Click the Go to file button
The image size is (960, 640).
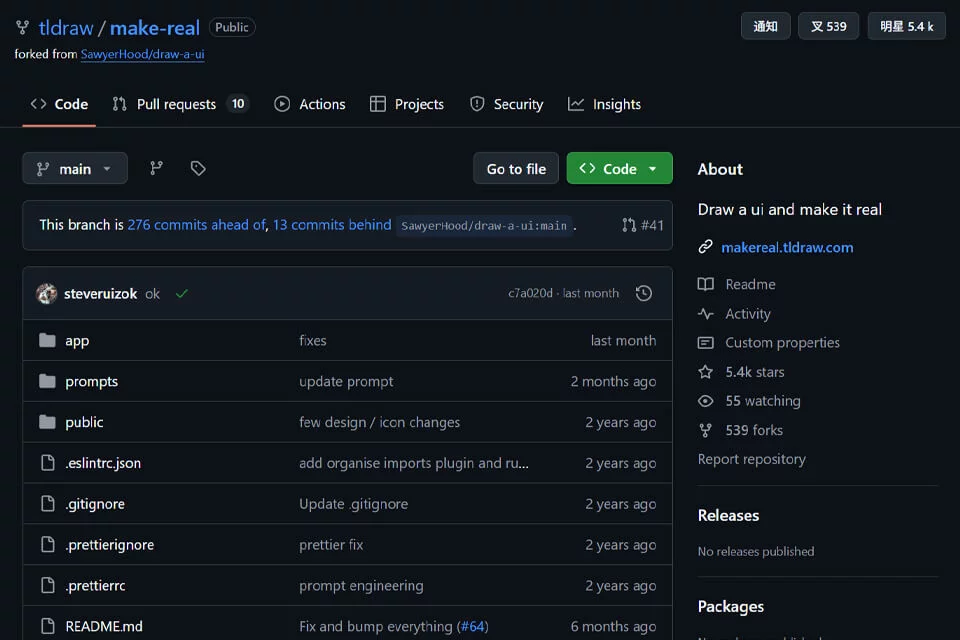coord(516,168)
